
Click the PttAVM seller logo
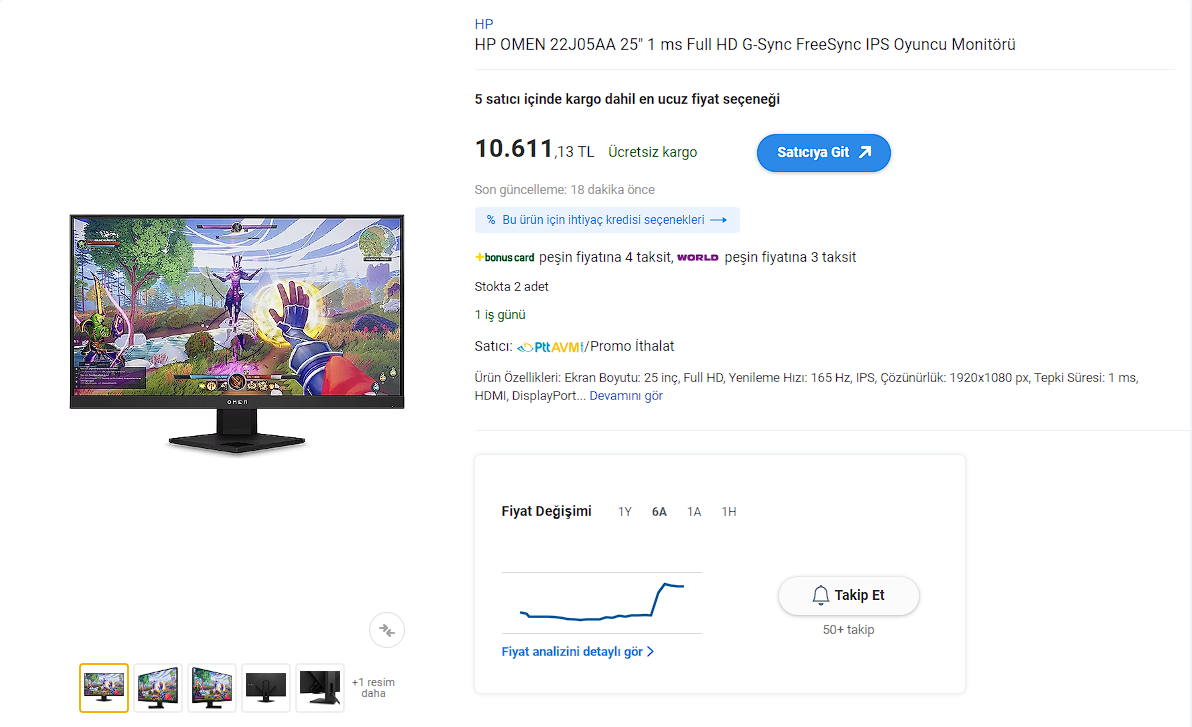click(551, 347)
